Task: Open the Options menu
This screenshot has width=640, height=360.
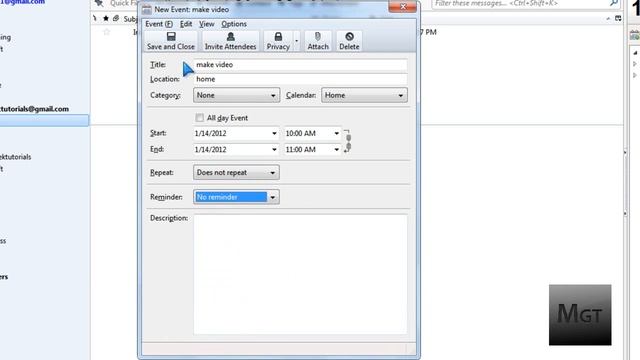Action: point(234,24)
